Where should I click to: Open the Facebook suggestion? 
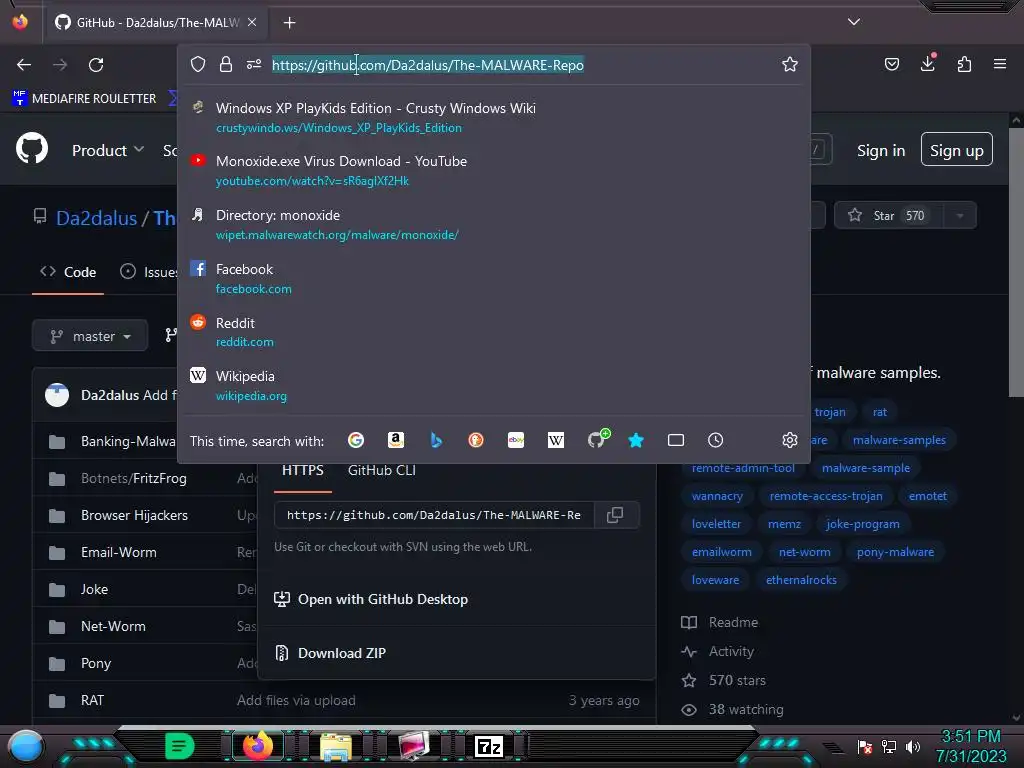click(x=493, y=278)
